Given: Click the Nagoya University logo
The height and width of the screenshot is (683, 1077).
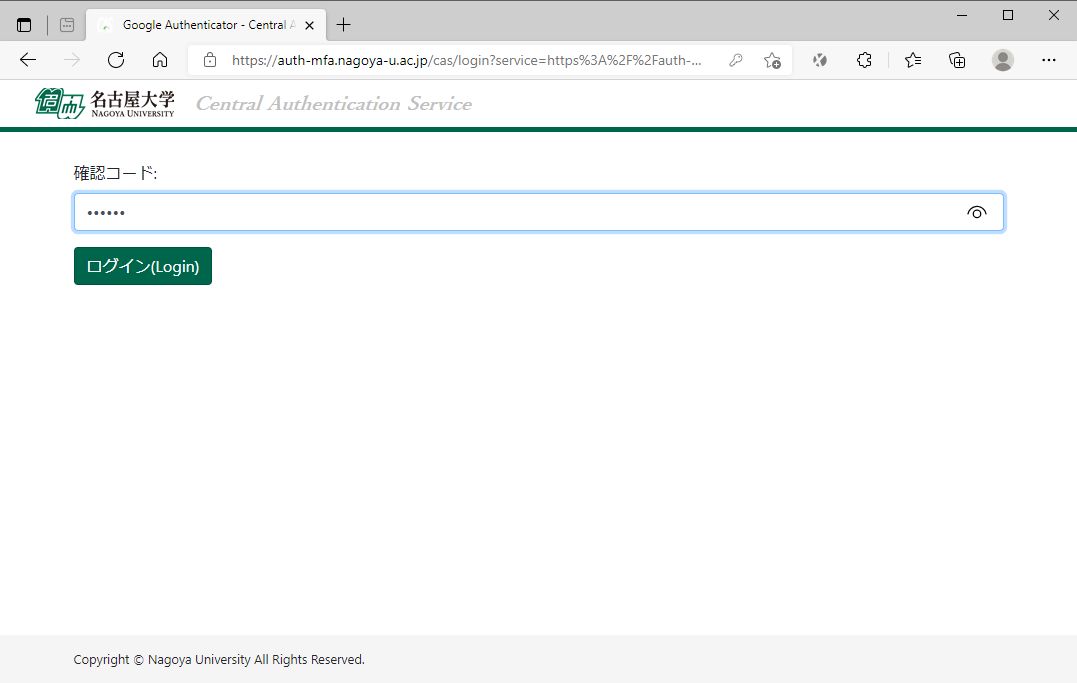Looking at the screenshot, I should (x=107, y=103).
